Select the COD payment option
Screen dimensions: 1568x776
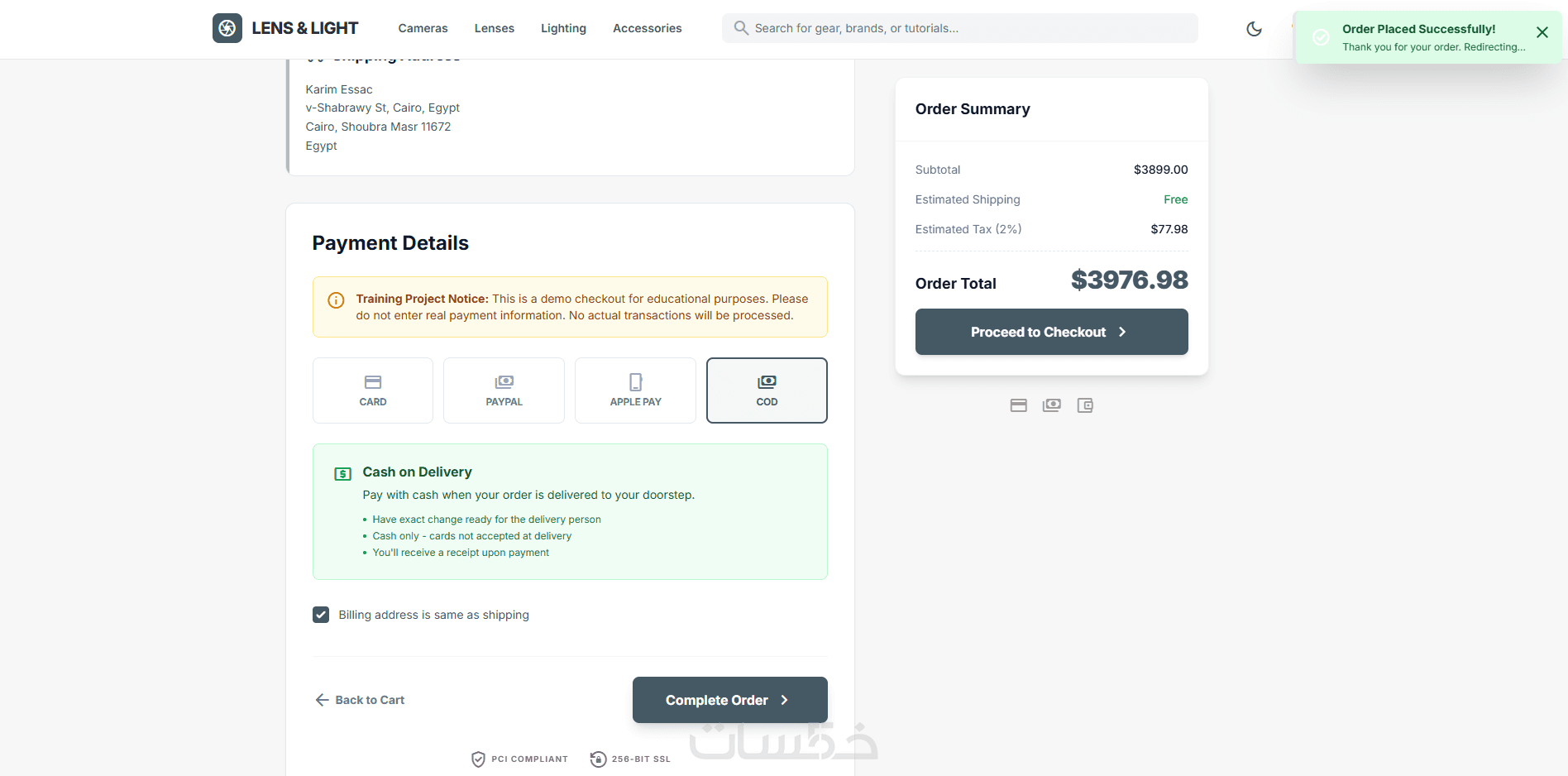click(767, 390)
